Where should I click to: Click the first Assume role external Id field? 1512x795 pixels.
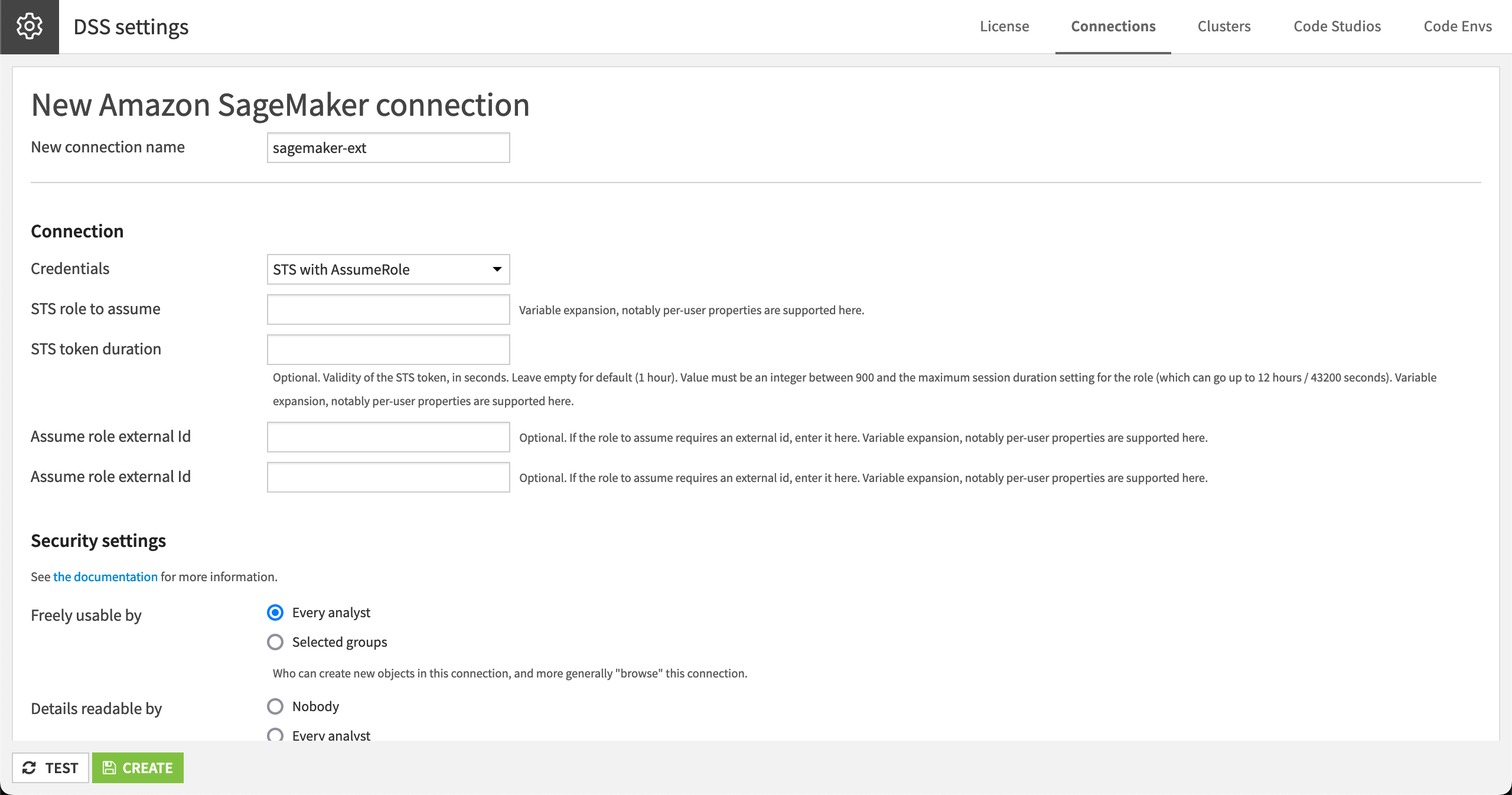387,437
